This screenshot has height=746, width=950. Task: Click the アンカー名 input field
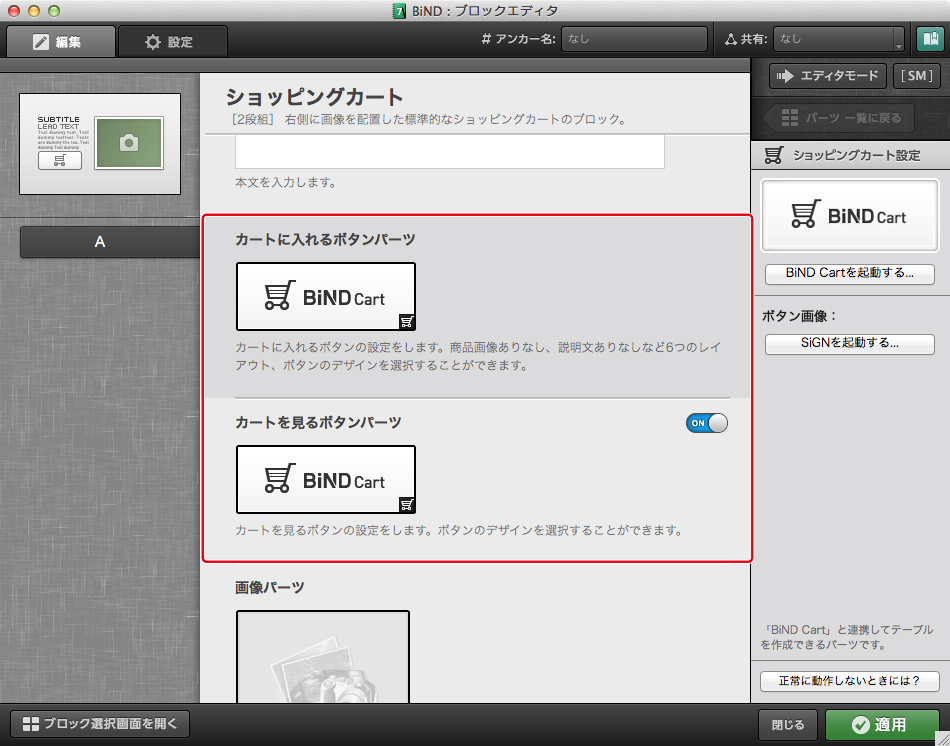(x=634, y=39)
